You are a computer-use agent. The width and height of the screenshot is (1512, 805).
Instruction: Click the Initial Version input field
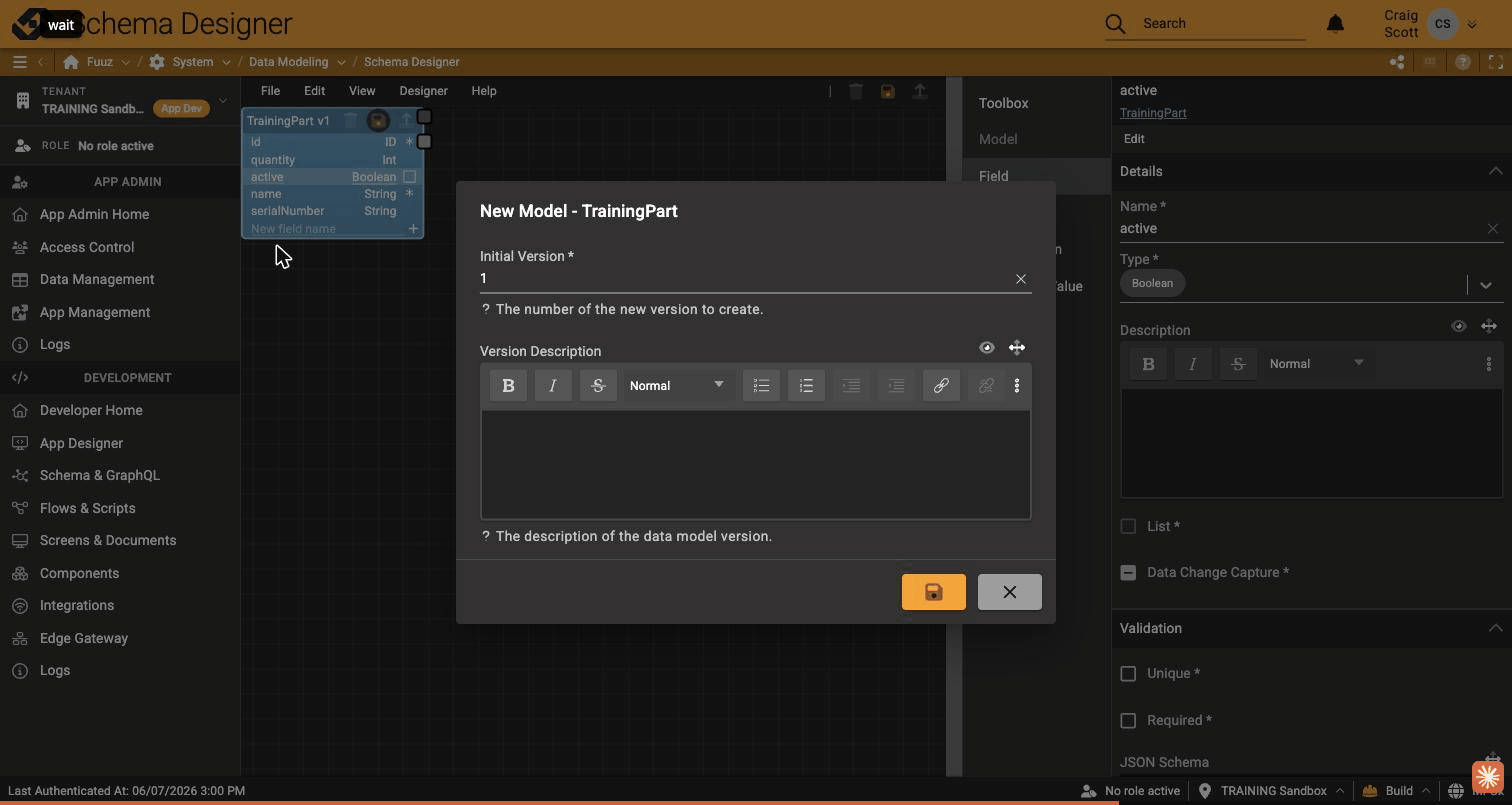[745, 279]
